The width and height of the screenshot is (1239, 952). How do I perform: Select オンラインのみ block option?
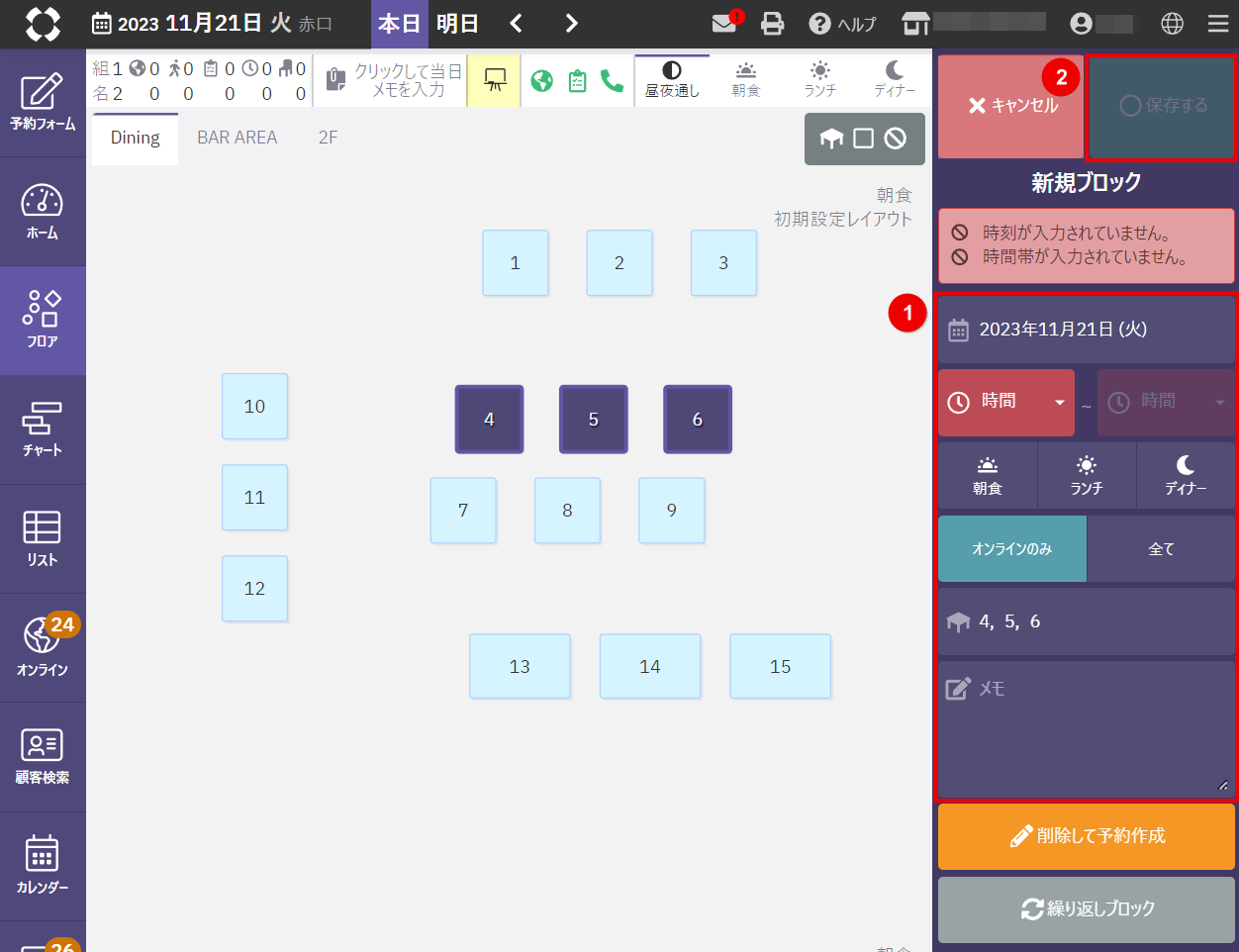[x=1011, y=549]
